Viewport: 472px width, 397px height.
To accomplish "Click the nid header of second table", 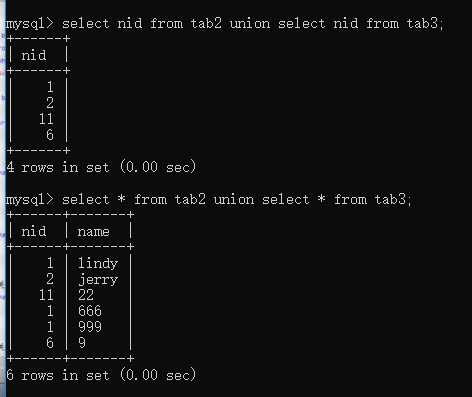I will coord(34,231).
